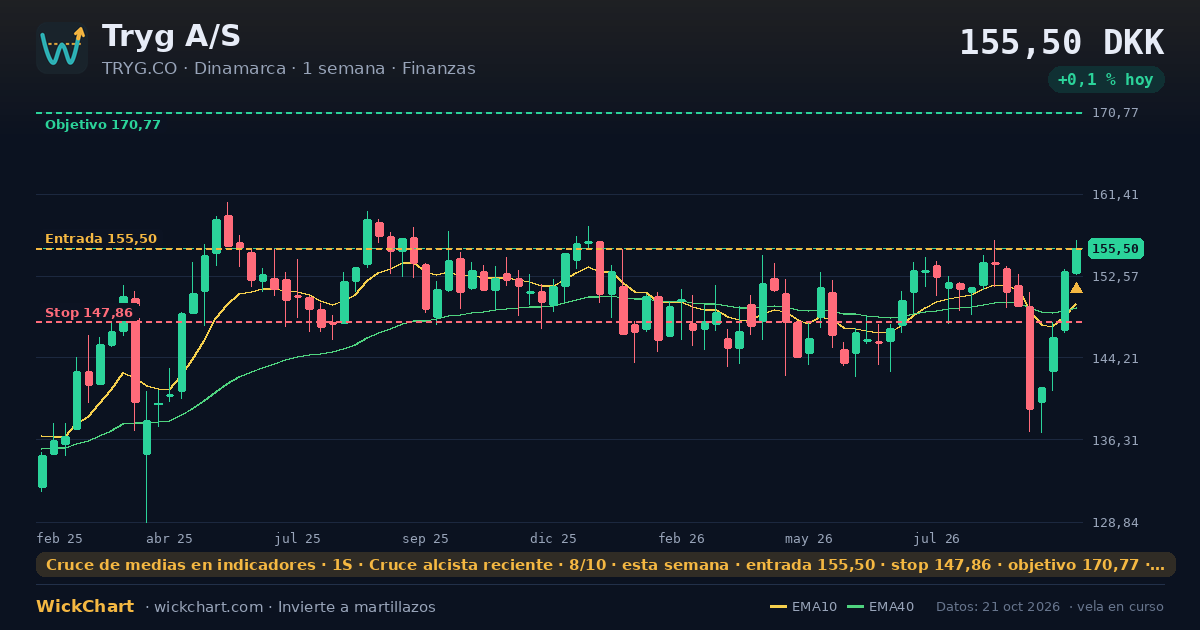Click the vela en curso footer note

[x=1121, y=607]
